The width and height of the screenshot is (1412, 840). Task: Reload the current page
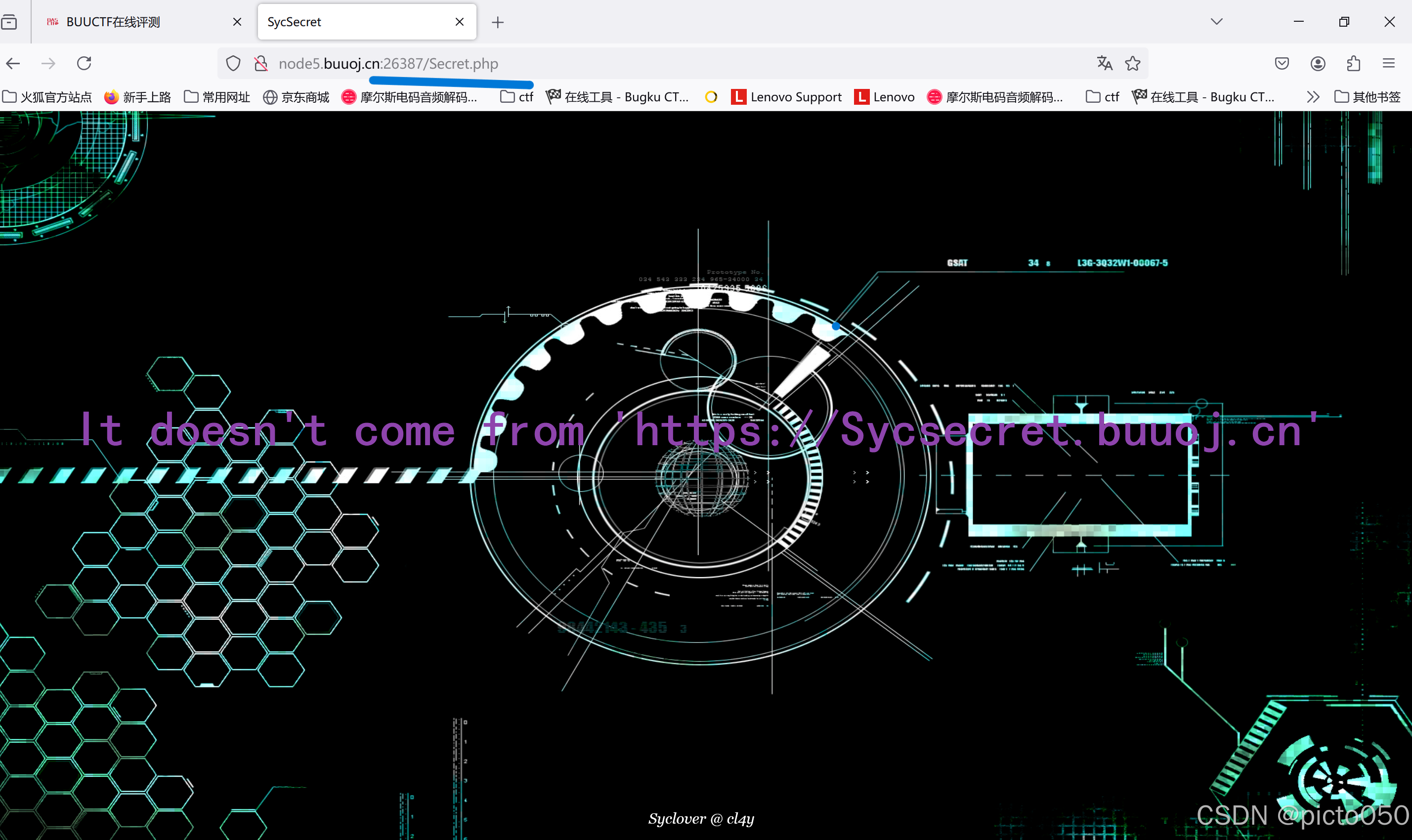84,63
